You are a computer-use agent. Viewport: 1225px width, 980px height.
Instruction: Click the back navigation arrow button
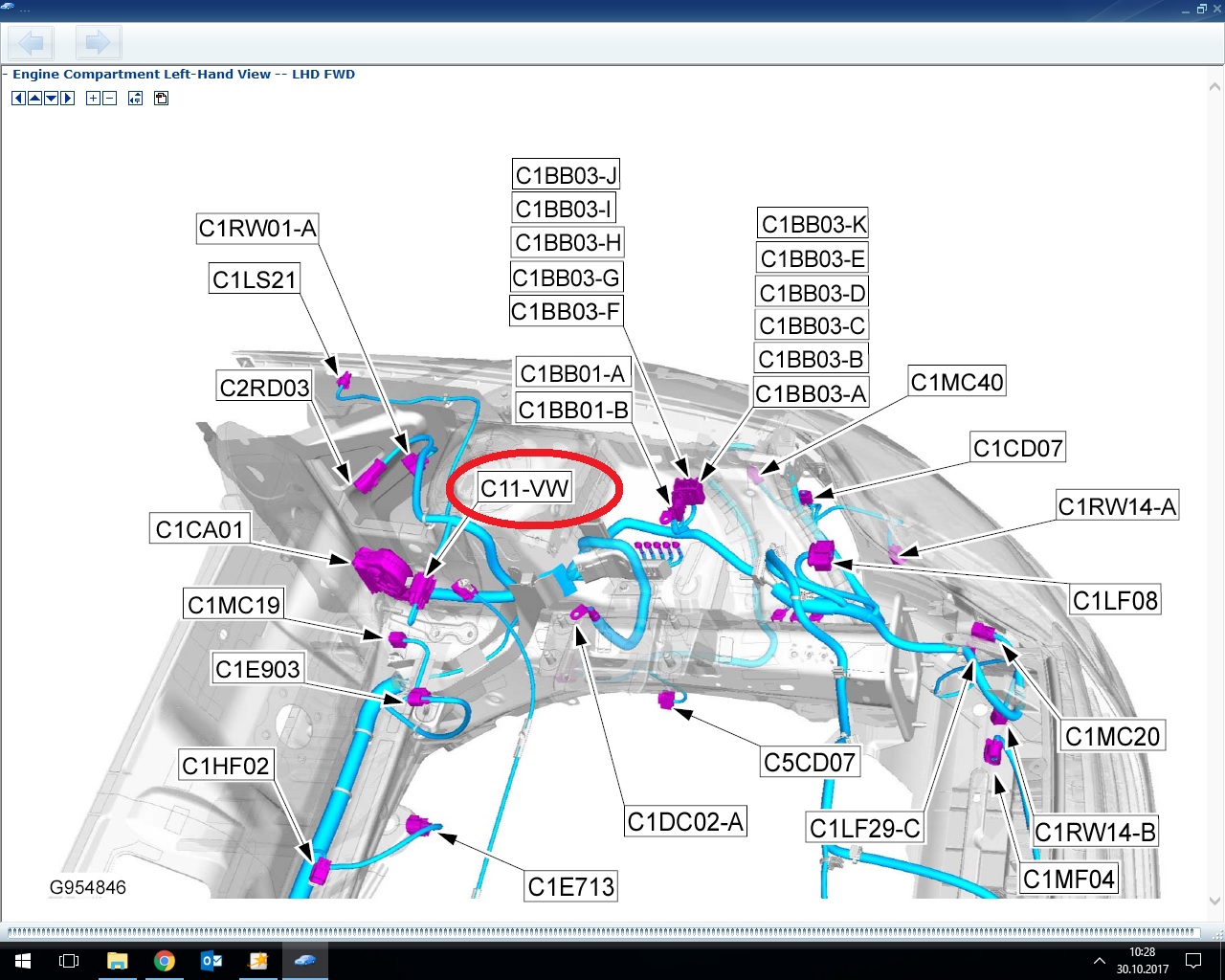tap(32, 43)
